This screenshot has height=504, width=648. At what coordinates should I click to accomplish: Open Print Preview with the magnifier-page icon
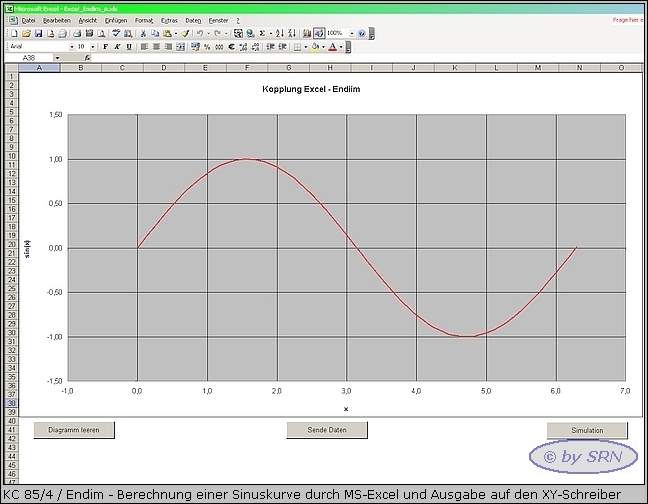pyautogui.click(x=101, y=33)
